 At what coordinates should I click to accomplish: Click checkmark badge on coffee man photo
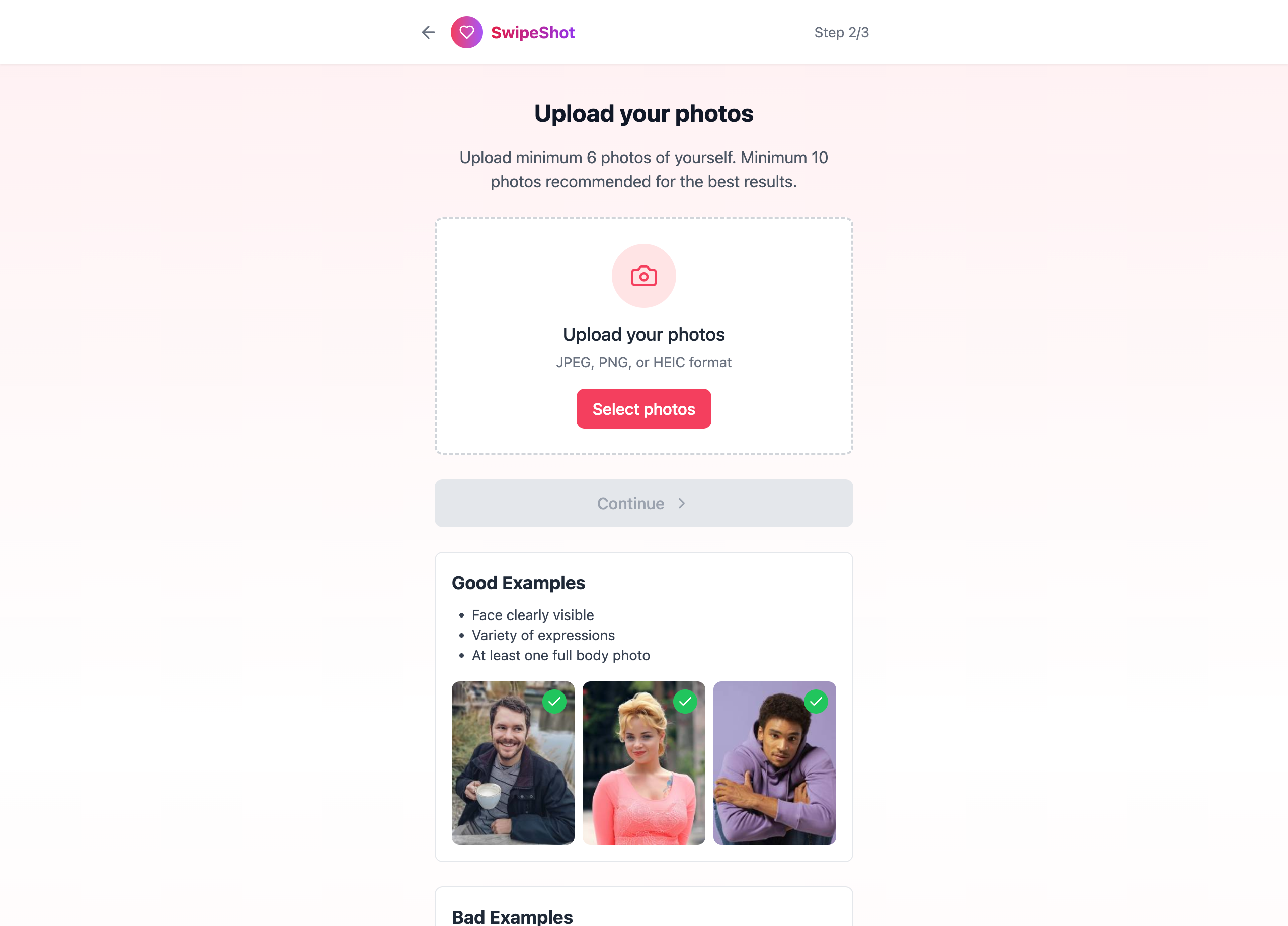tap(554, 701)
